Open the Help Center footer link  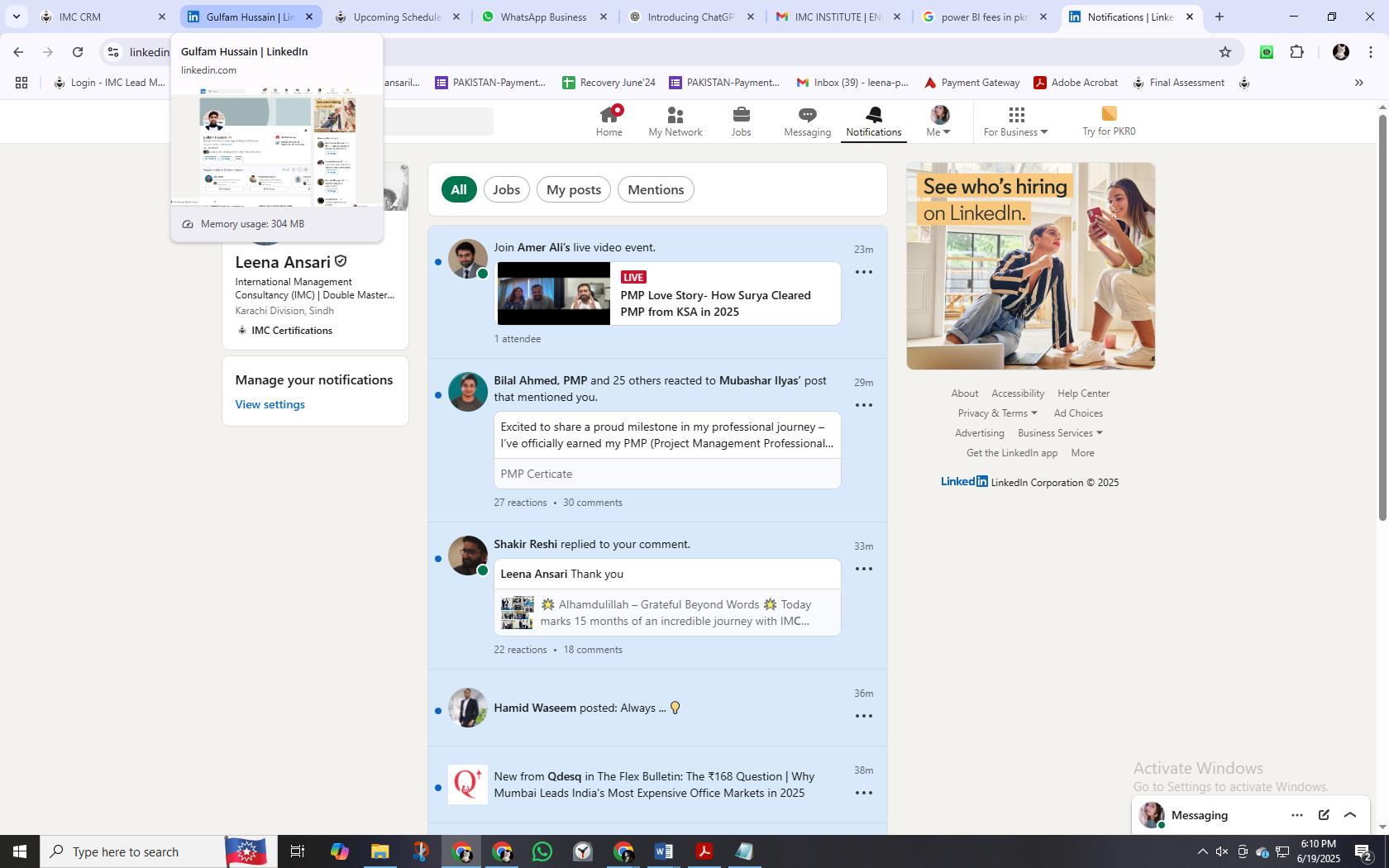coord(1083,393)
